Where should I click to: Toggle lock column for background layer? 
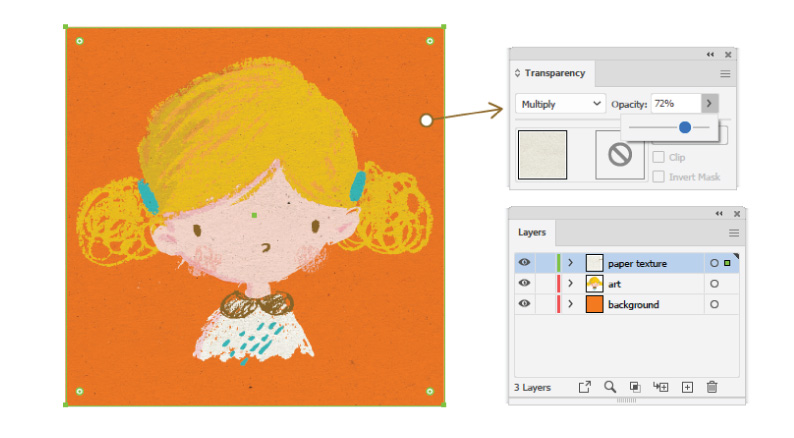(544, 304)
